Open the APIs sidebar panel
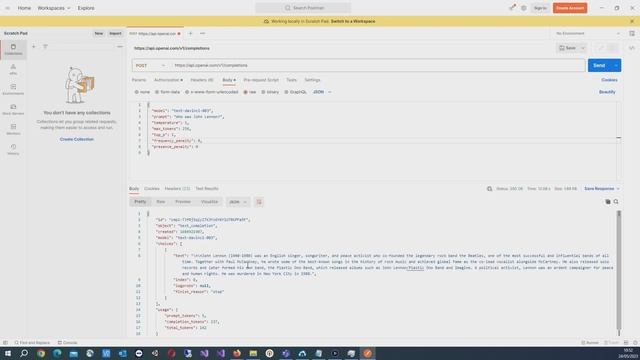640x360 pixels. 13,69
